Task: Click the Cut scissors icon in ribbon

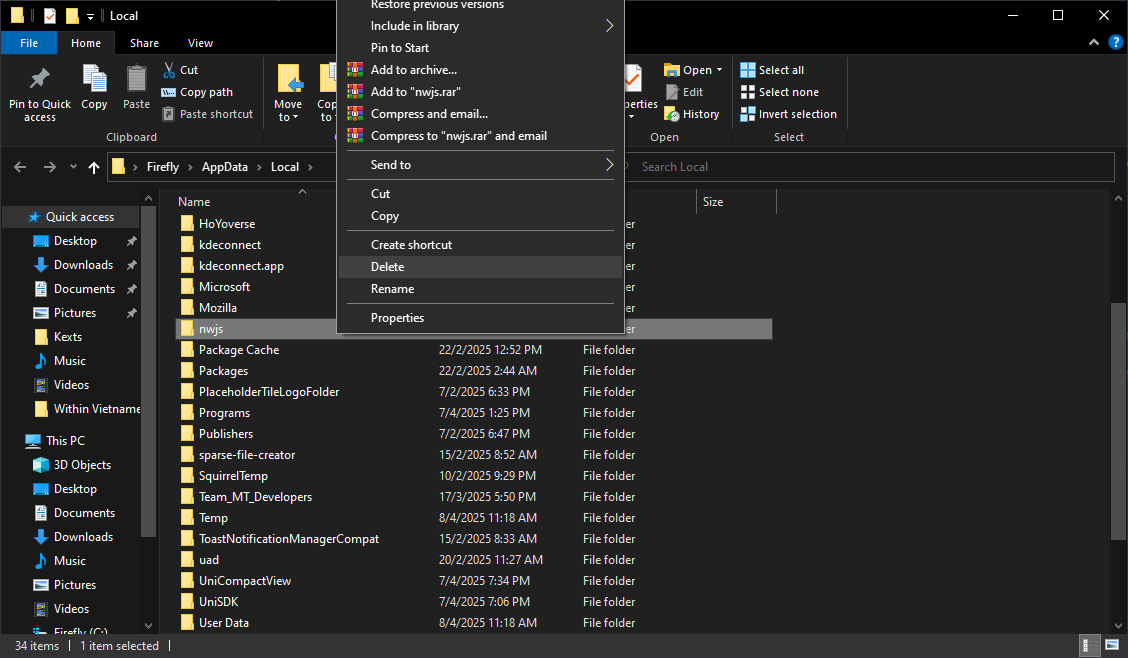Action: (168, 70)
